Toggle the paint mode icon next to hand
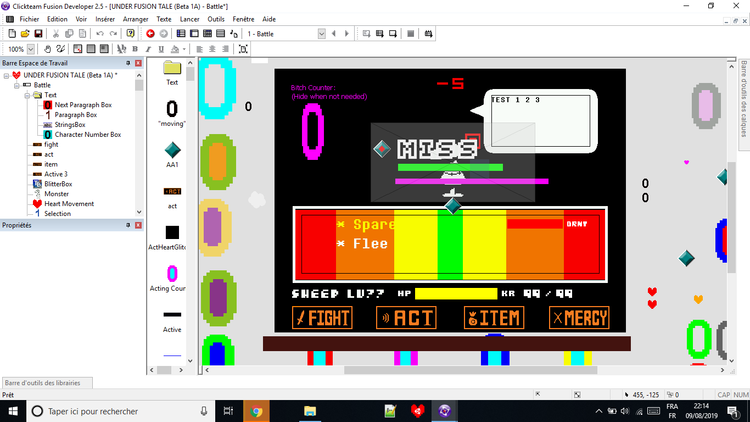The width and height of the screenshot is (750, 422). pyautogui.click(x=60, y=49)
